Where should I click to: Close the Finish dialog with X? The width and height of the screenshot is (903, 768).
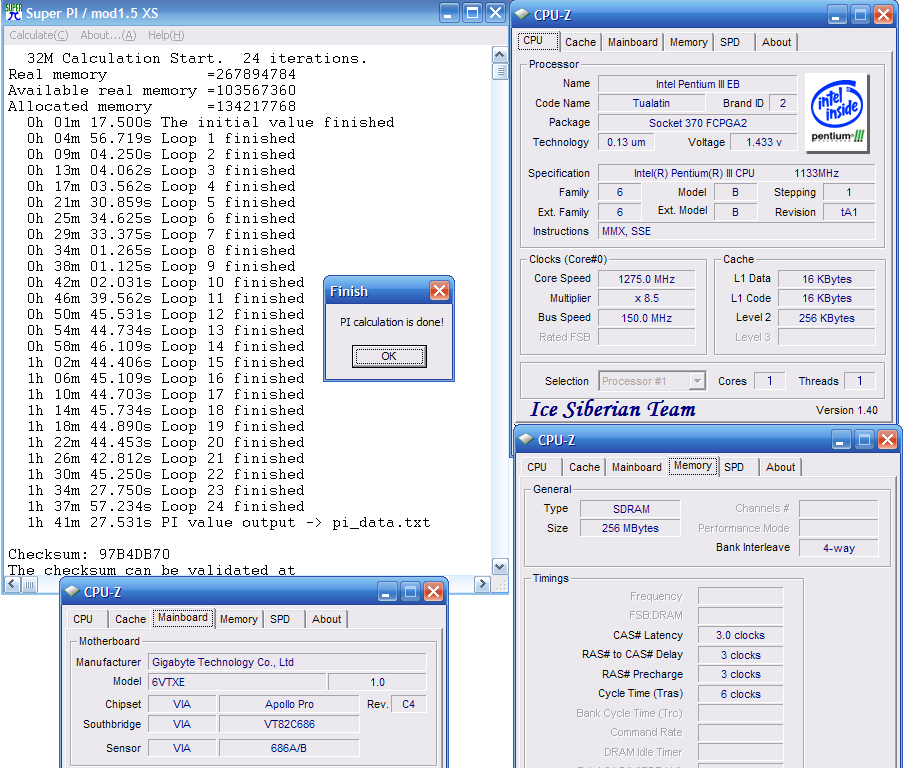(x=439, y=291)
